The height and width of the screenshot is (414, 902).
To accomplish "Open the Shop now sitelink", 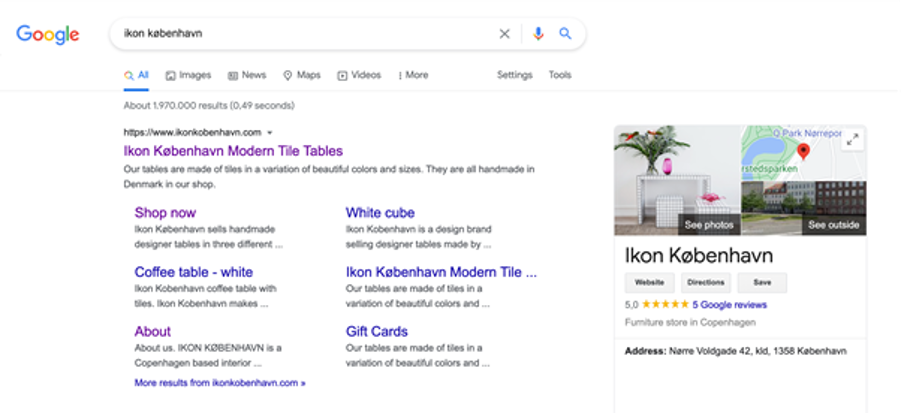I will [165, 213].
